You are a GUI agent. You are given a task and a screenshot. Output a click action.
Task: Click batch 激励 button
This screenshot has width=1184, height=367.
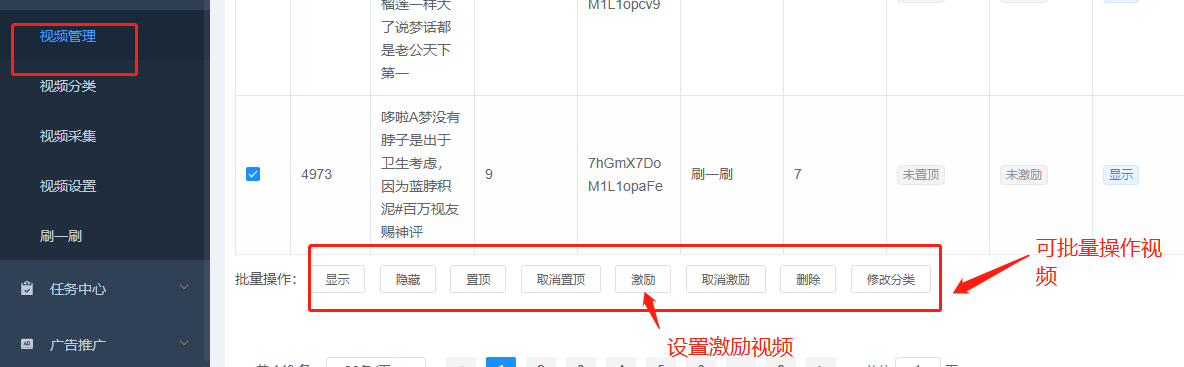(x=643, y=279)
